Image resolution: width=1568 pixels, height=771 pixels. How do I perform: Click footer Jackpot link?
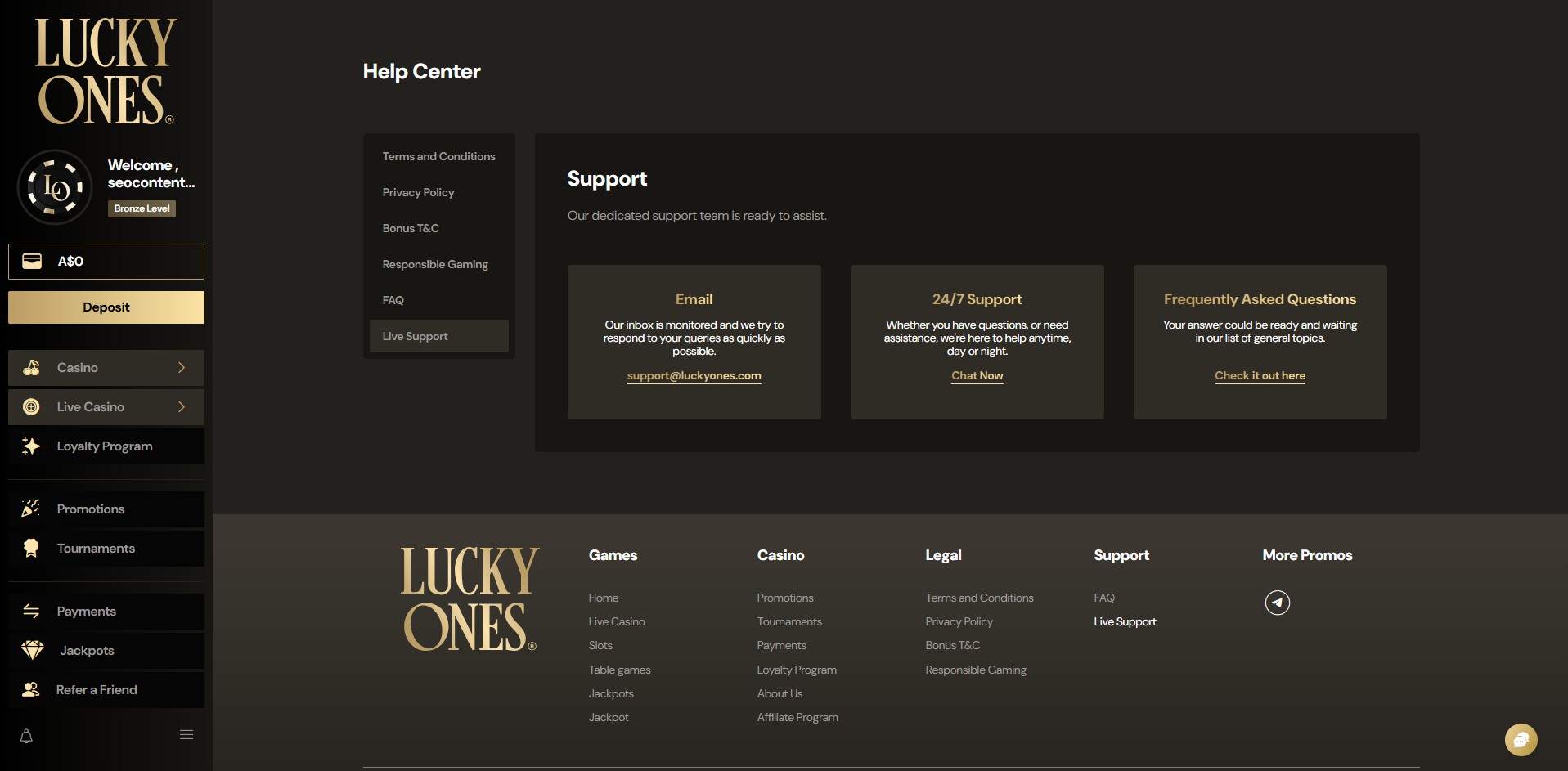(x=609, y=717)
